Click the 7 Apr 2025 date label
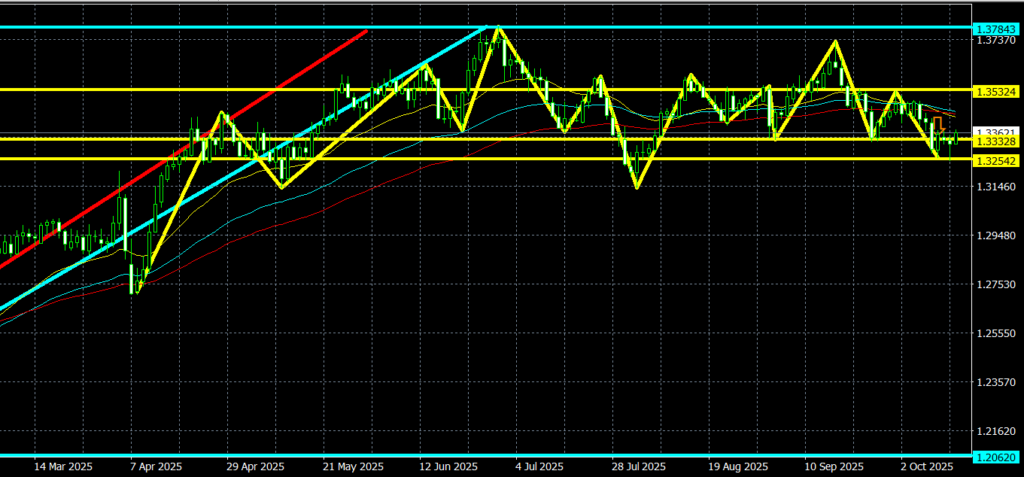 (x=155, y=467)
